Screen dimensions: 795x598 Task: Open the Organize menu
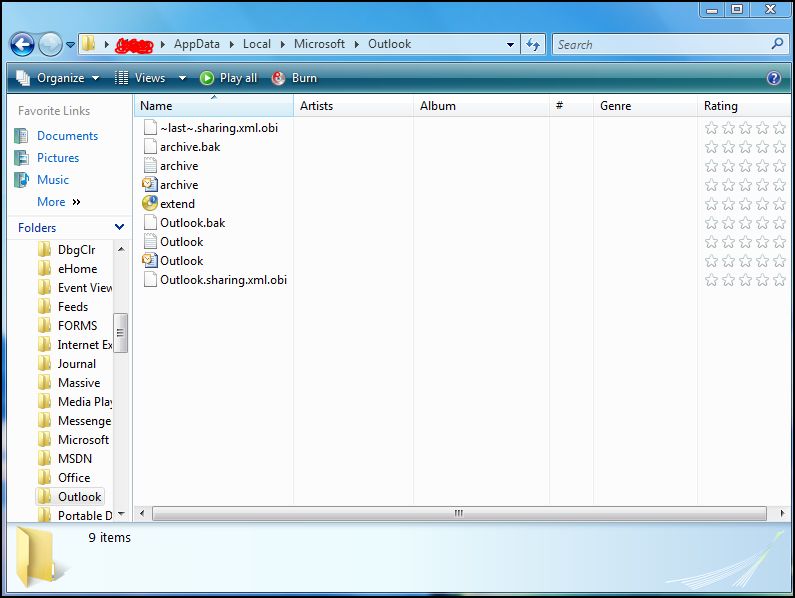tap(57, 78)
